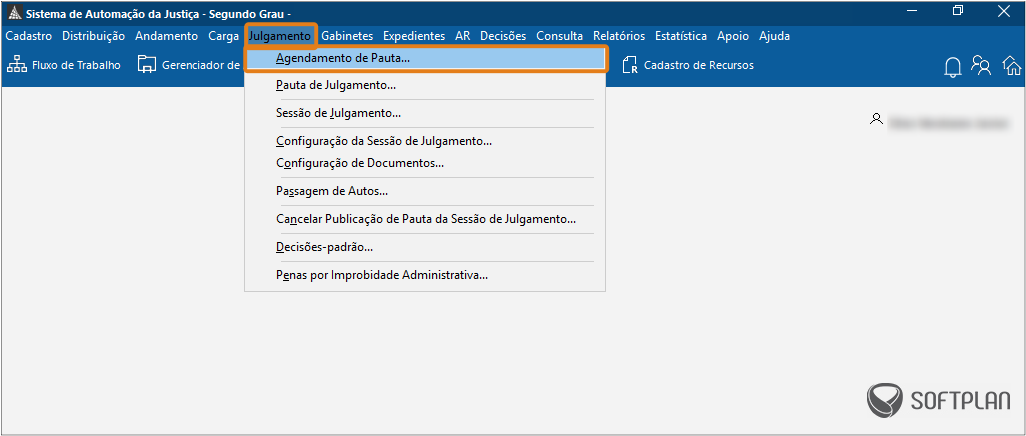Screen dimensions: 1026x436
Task: Open the Gabinetes menu
Action: tap(347, 36)
